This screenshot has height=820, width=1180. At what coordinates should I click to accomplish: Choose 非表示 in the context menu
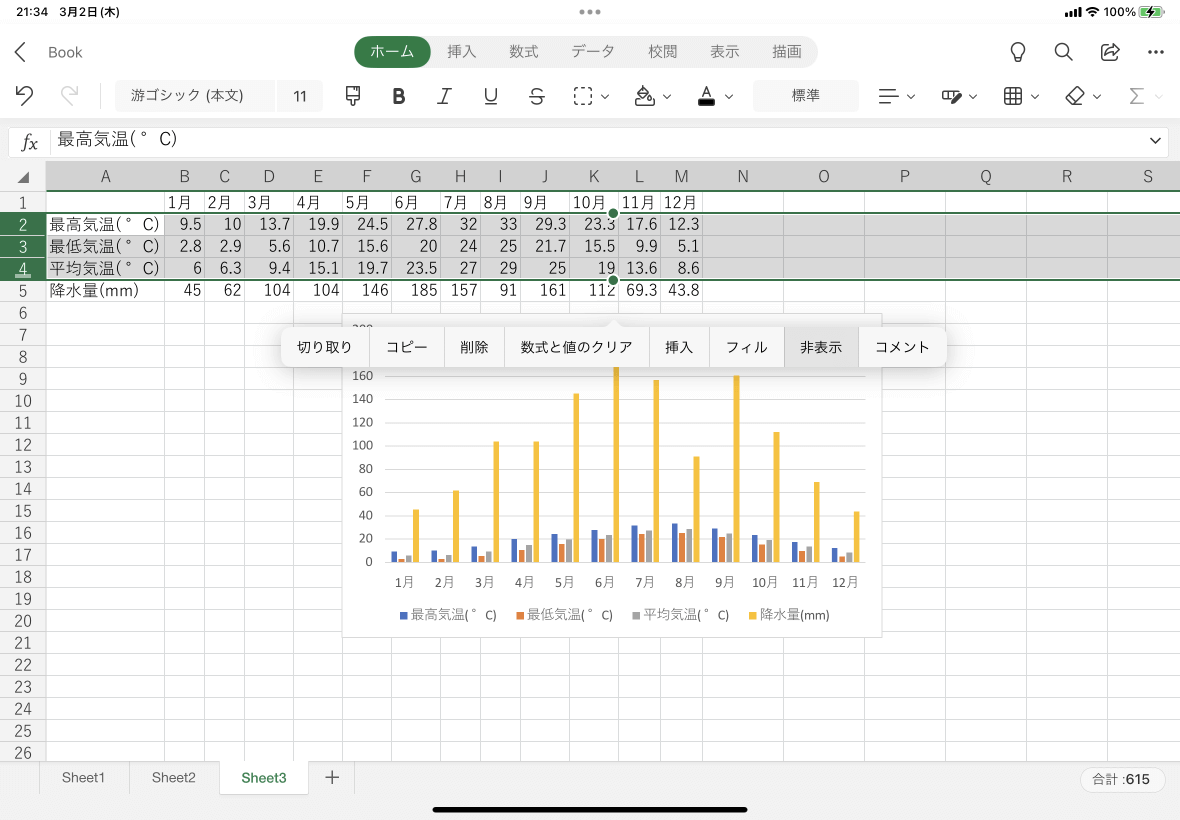tap(821, 347)
